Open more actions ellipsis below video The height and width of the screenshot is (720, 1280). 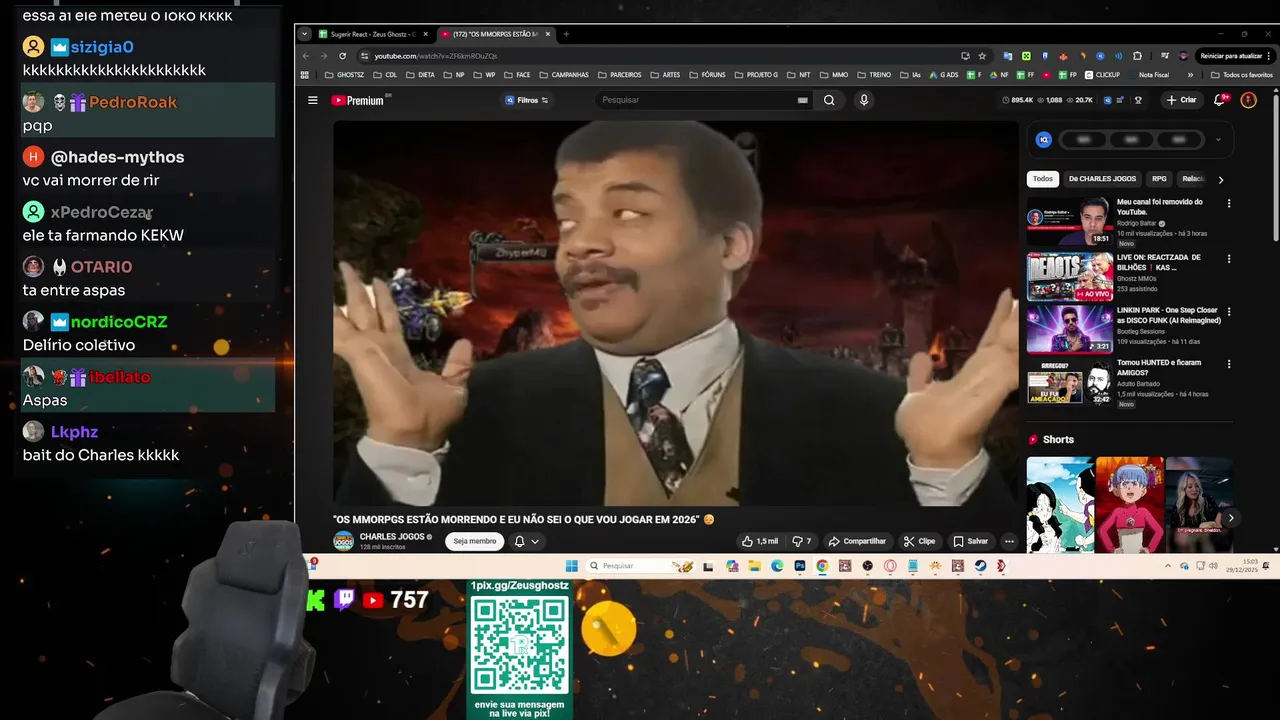(1009, 541)
